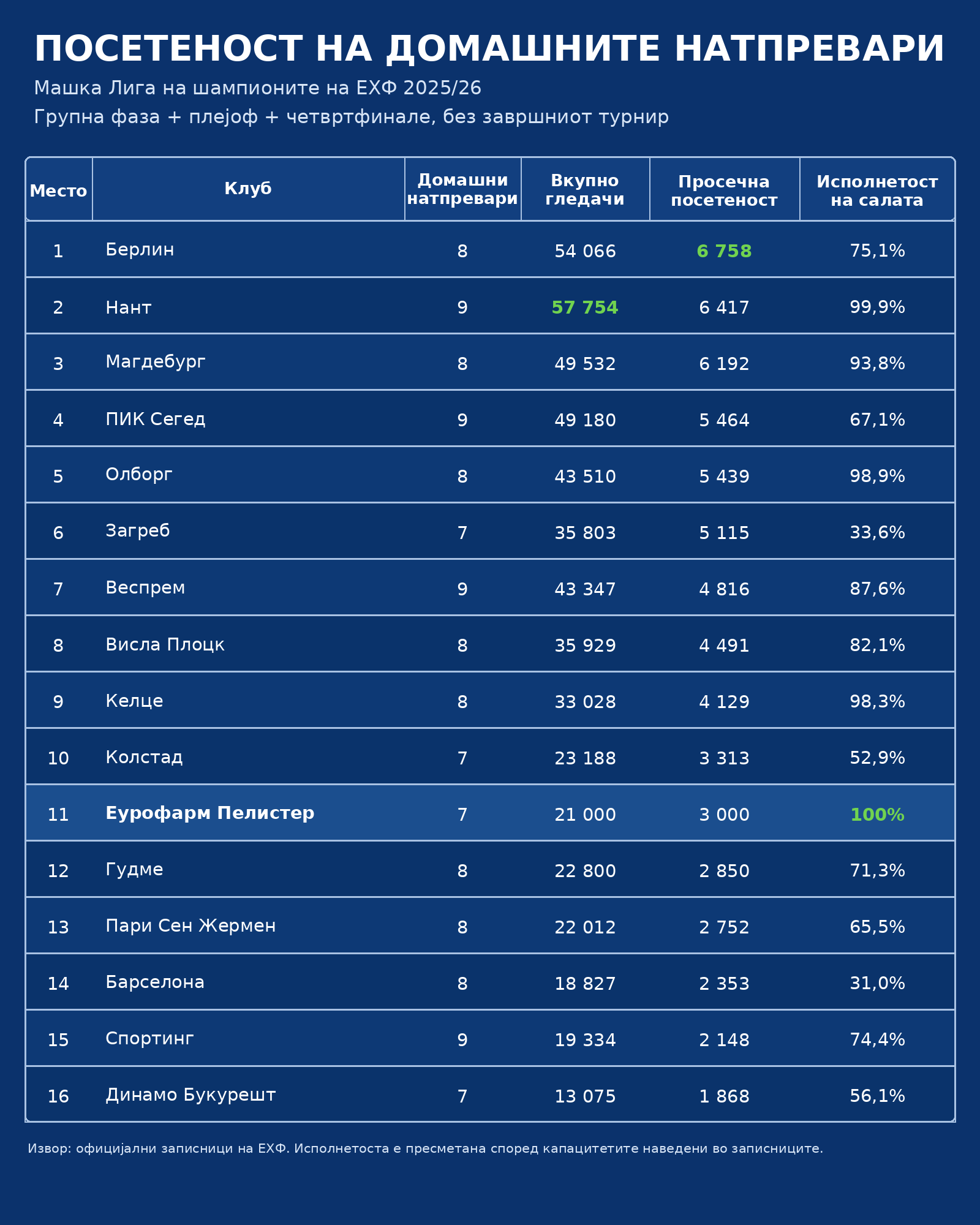Click home matches count in Нант row
Viewport: 980px width, 1225px height.
[x=462, y=307]
